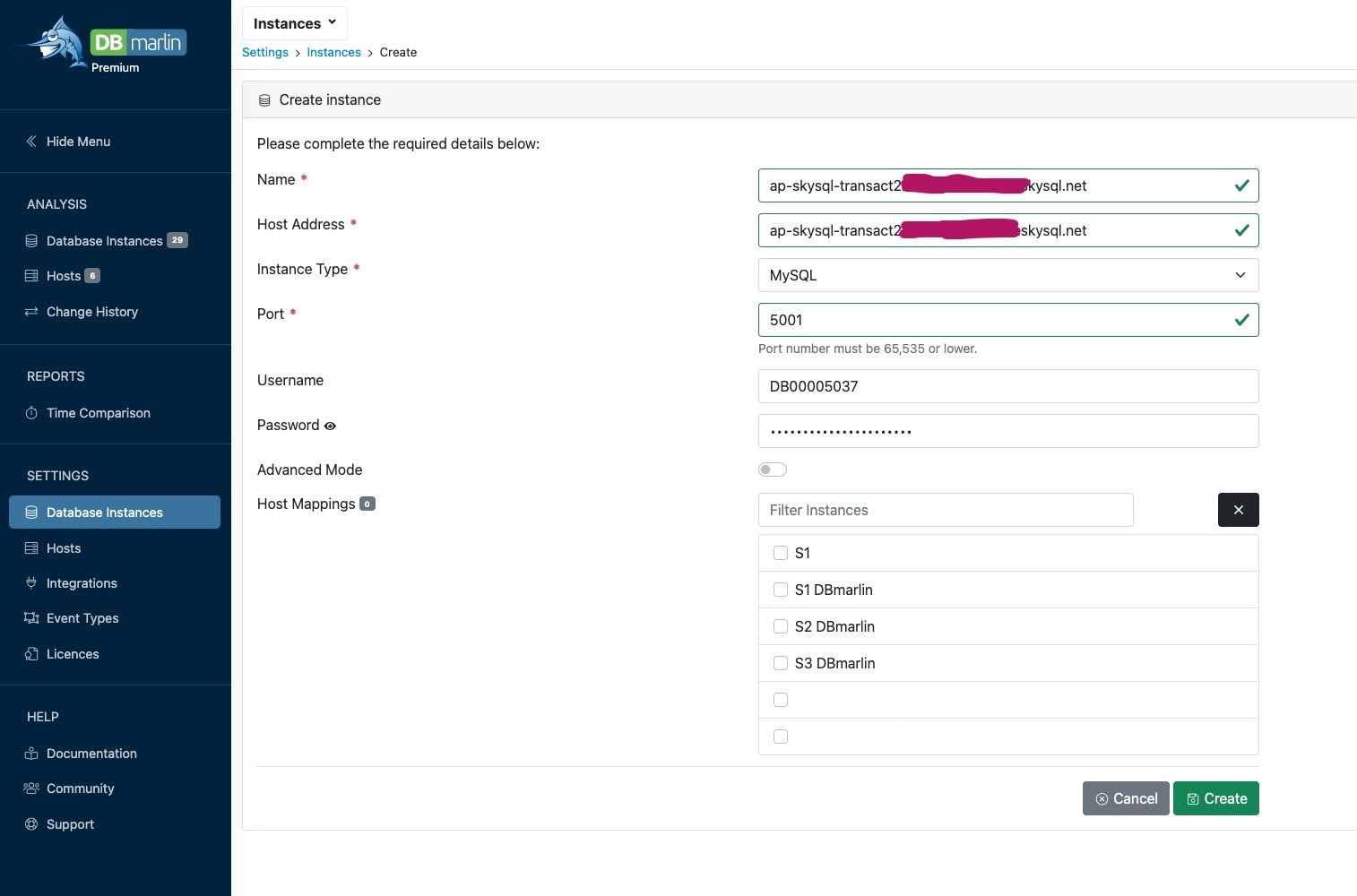The height and width of the screenshot is (896, 1357).
Task: Click the Licences icon
Action: [31, 654]
